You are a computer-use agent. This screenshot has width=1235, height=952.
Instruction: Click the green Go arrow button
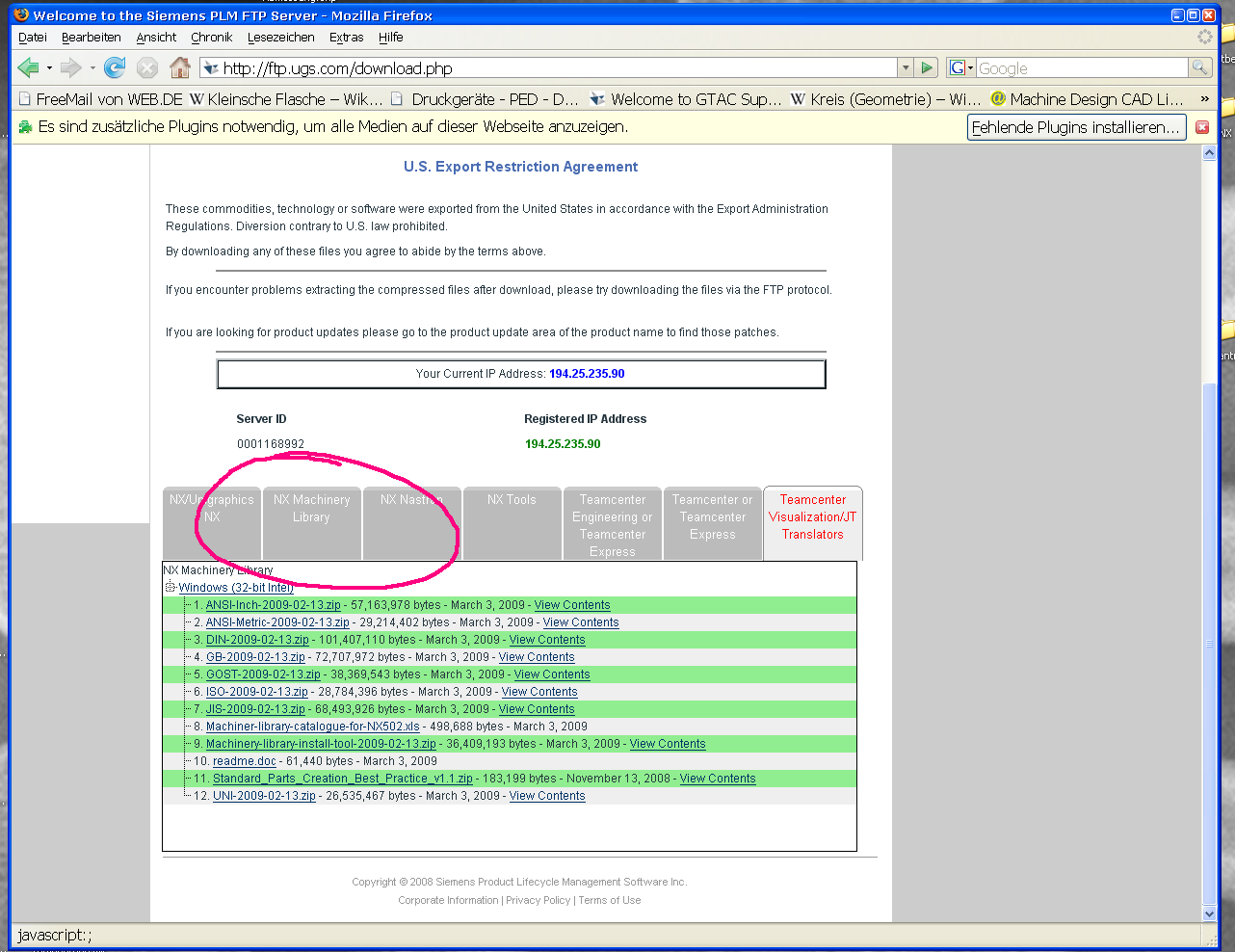(927, 67)
